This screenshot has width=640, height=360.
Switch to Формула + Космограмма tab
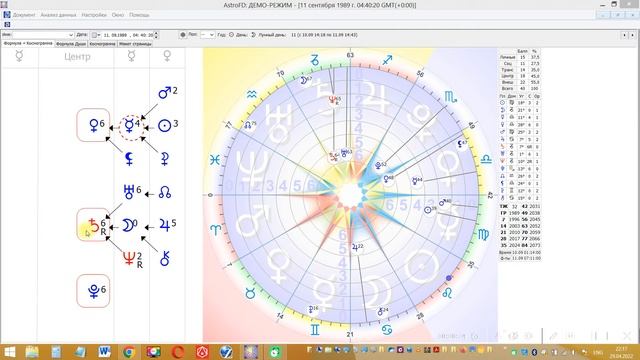[28, 43]
